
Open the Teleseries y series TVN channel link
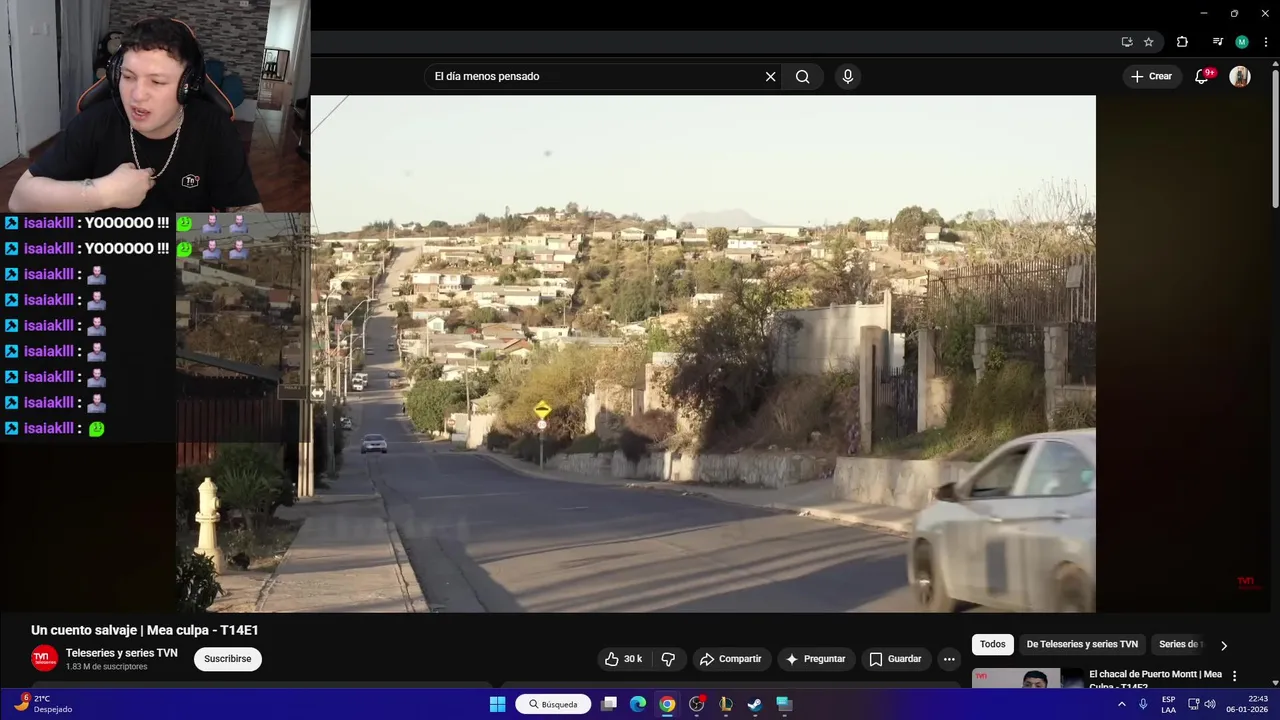coord(121,653)
